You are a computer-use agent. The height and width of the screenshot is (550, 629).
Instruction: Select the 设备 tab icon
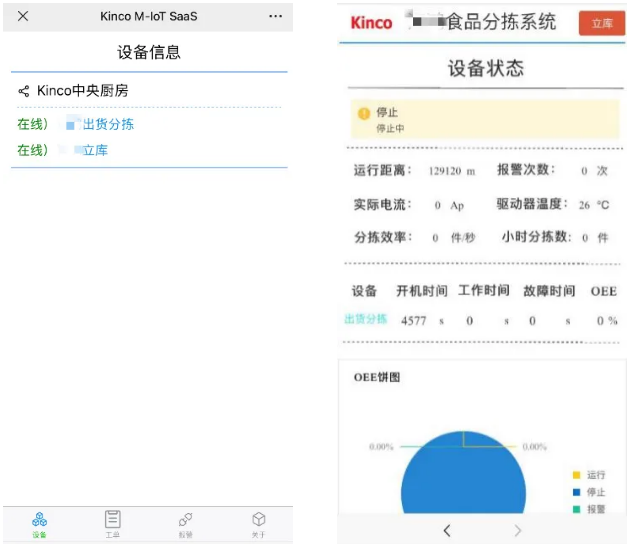click(39, 519)
